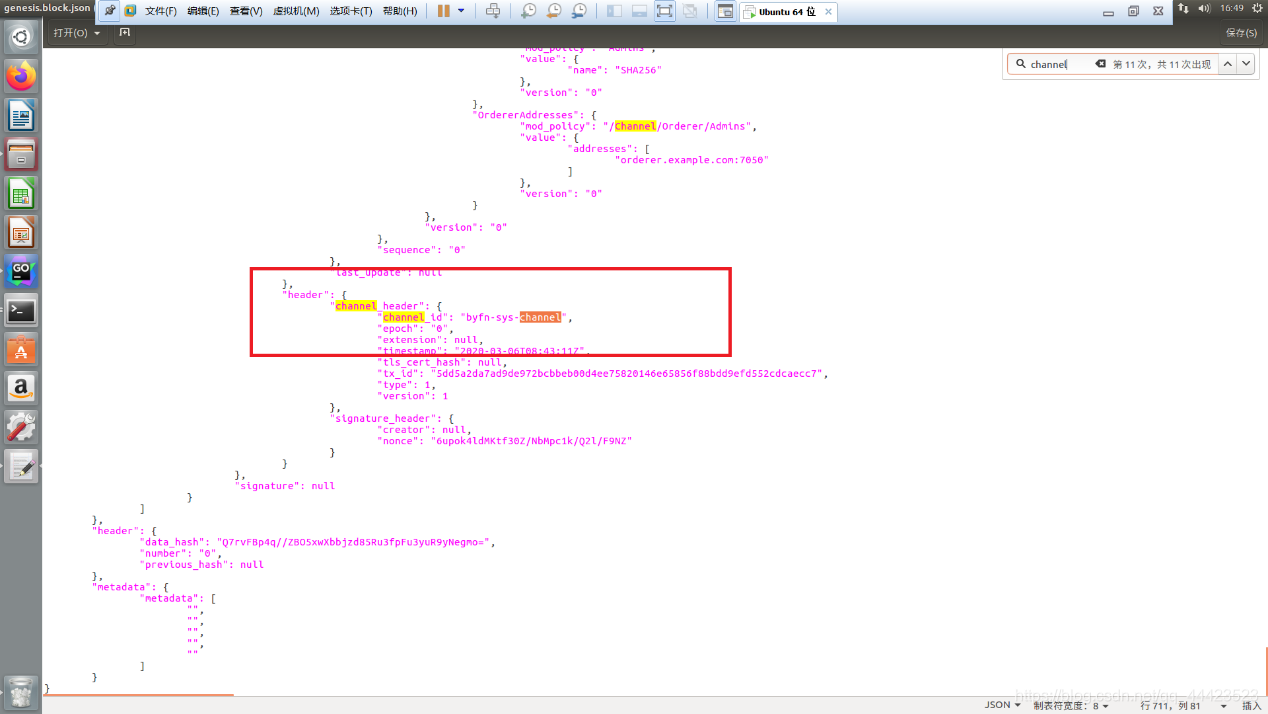
Task: Open the VM snapshot manager
Action: tap(580, 11)
